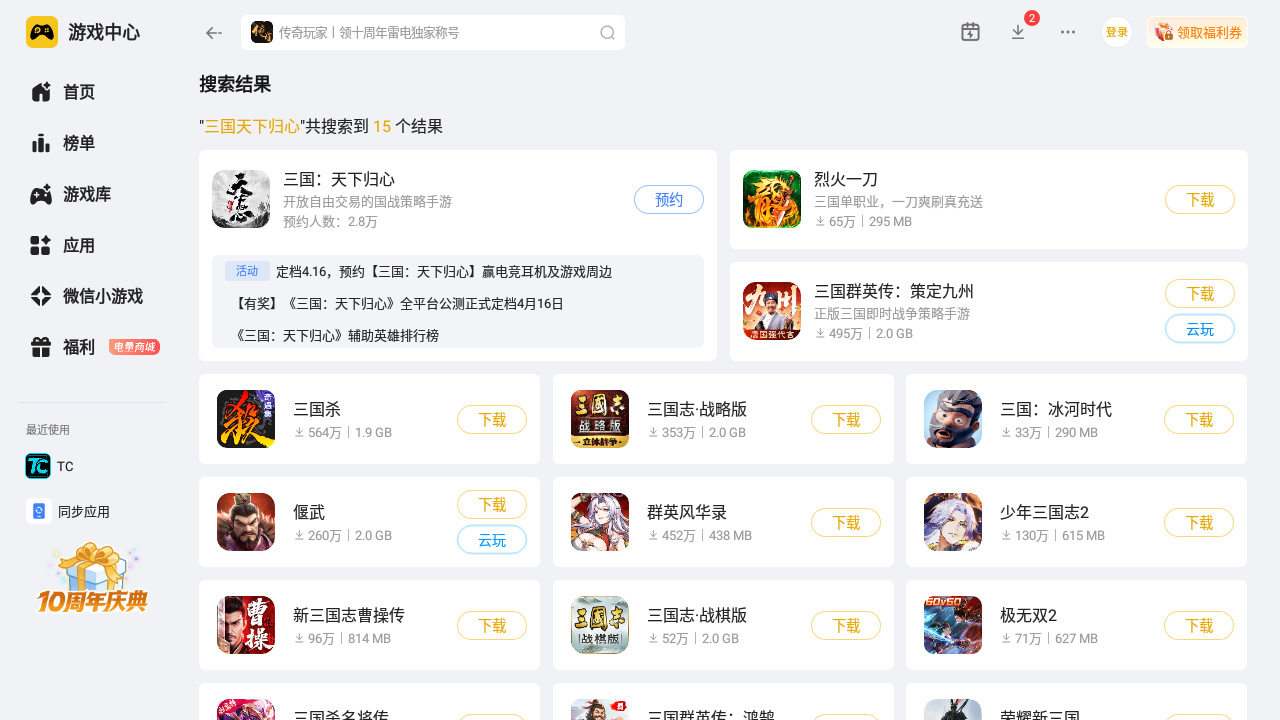Image resolution: width=1280 pixels, height=720 pixels.
Task: Open the calendar check-in icon
Action: click(970, 32)
